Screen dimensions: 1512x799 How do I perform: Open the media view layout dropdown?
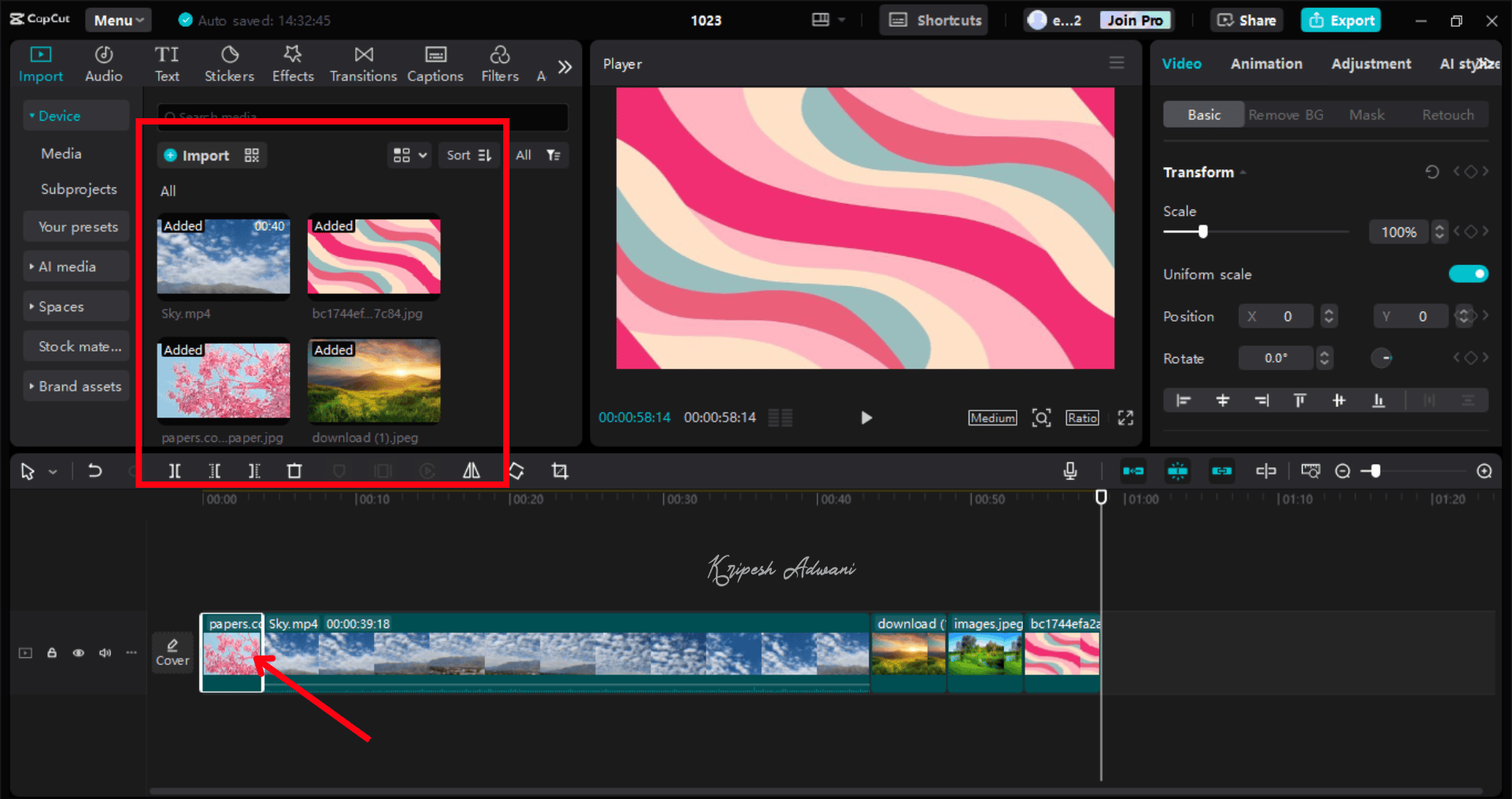409,155
